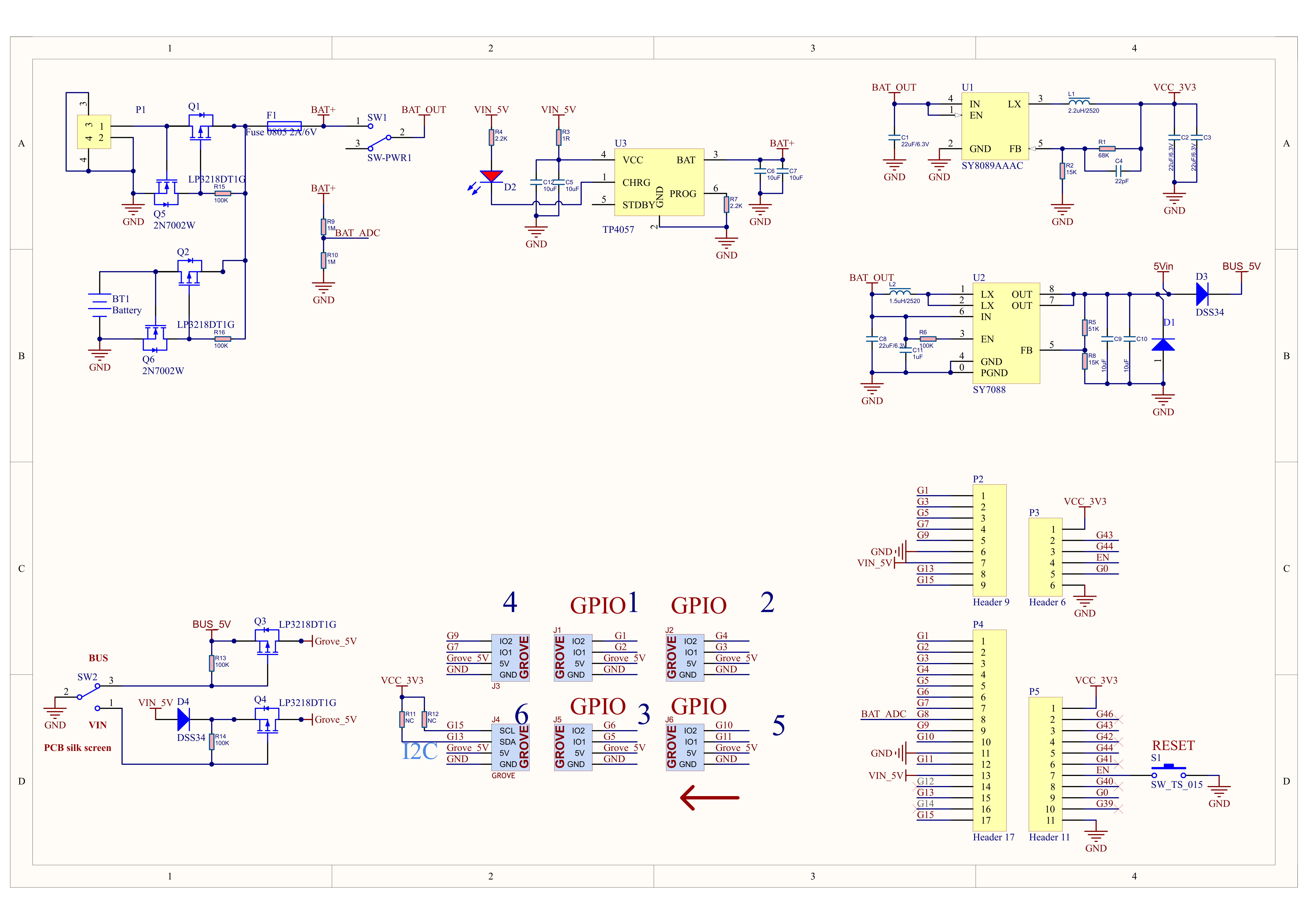
Task: Select the J2 GROVE connector block
Action: pos(685,658)
